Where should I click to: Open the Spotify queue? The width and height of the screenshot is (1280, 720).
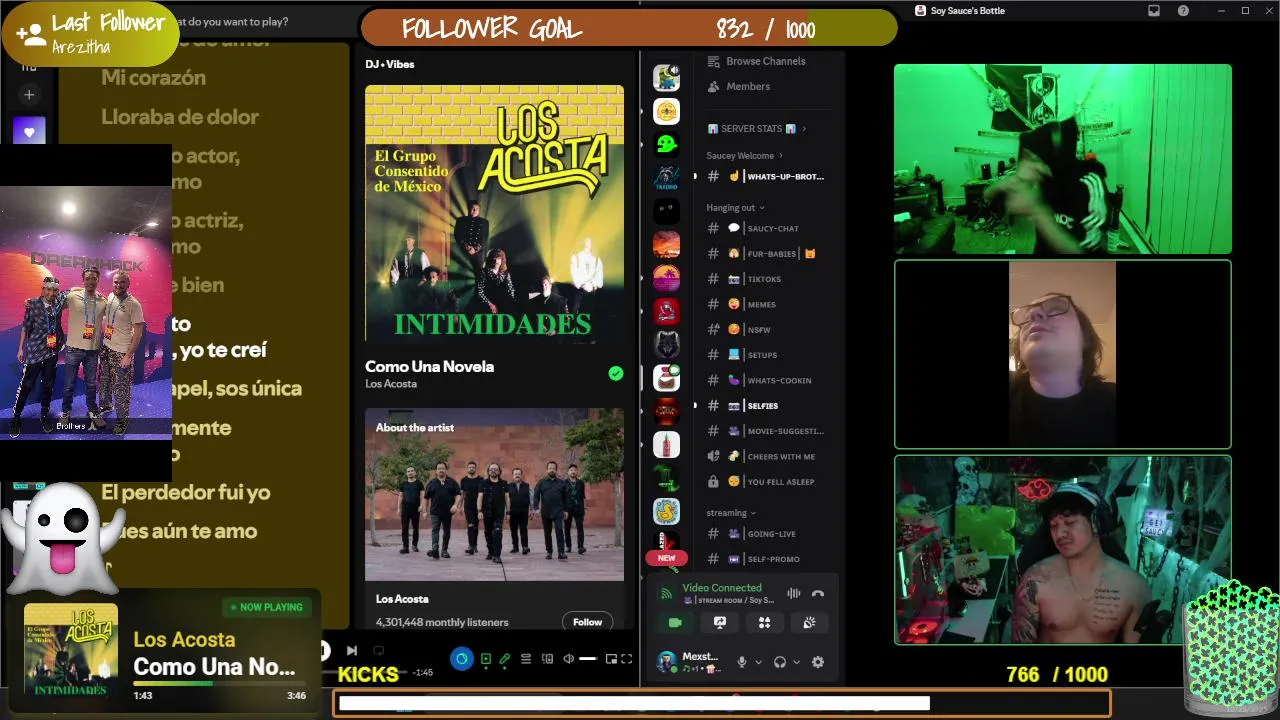[526, 659]
